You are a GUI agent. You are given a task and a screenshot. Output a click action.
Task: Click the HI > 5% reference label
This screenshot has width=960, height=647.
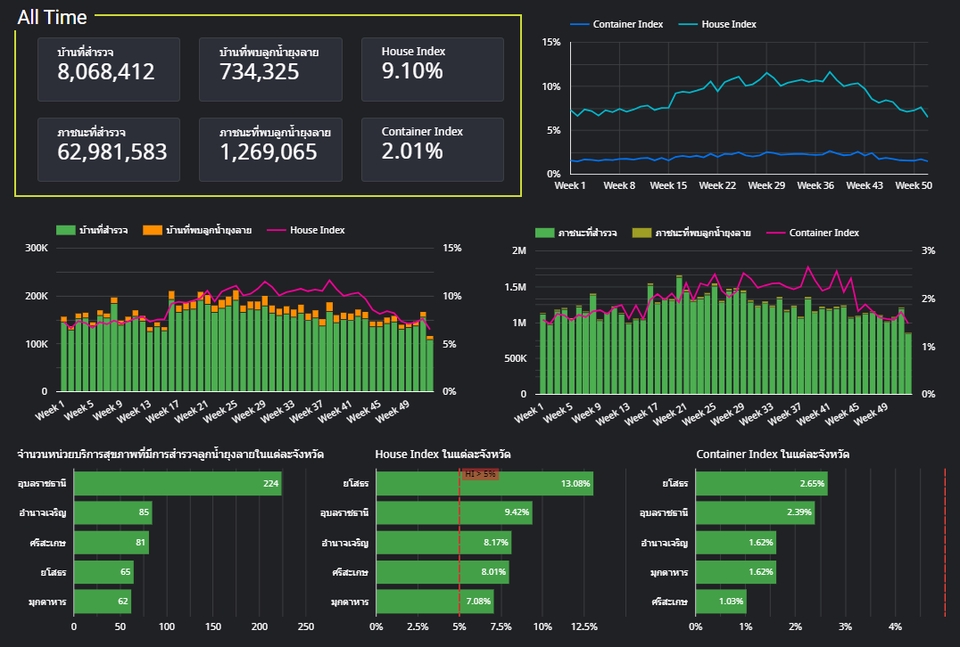click(480, 474)
